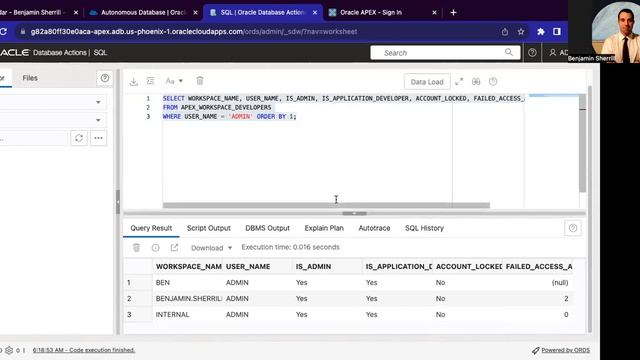The width and height of the screenshot is (640, 360).
Task: Click the splitter handle between editor and results
Action: [354, 213]
